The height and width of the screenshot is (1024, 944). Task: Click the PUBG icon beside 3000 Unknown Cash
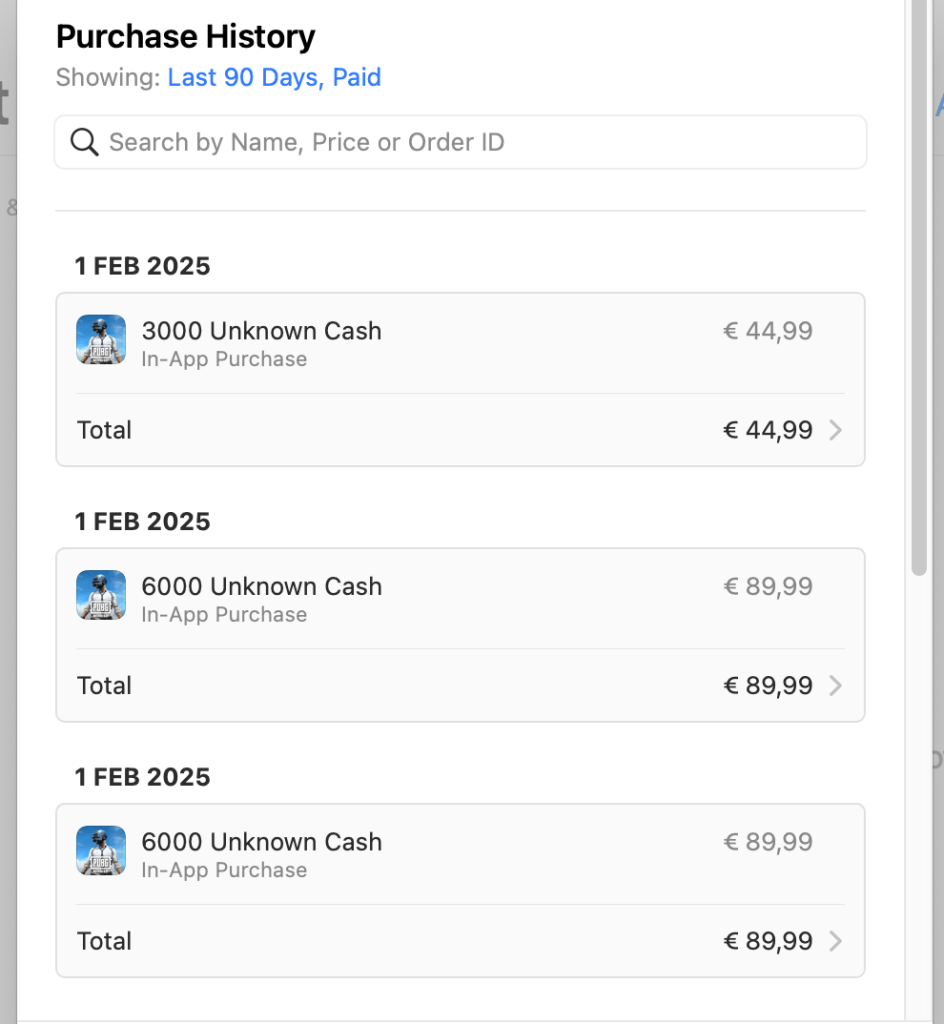click(x=101, y=340)
